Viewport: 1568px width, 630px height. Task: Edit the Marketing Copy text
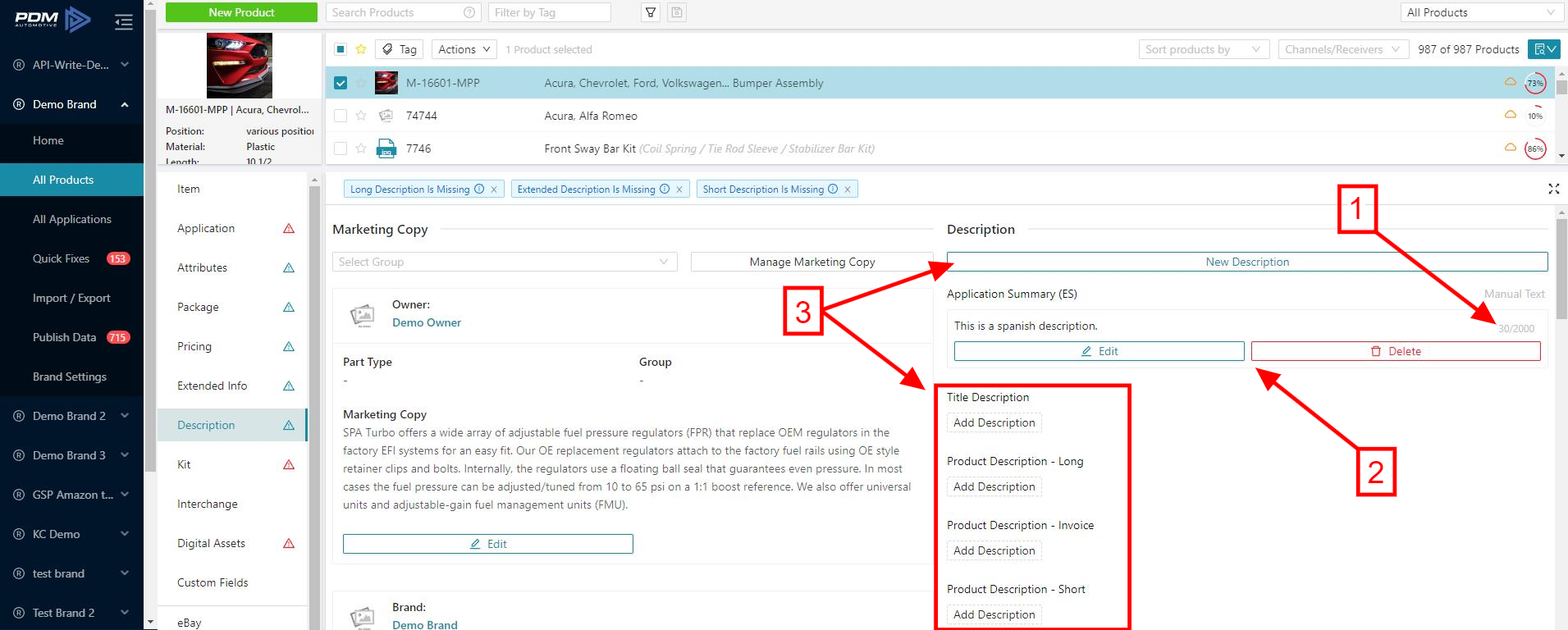coord(488,544)
